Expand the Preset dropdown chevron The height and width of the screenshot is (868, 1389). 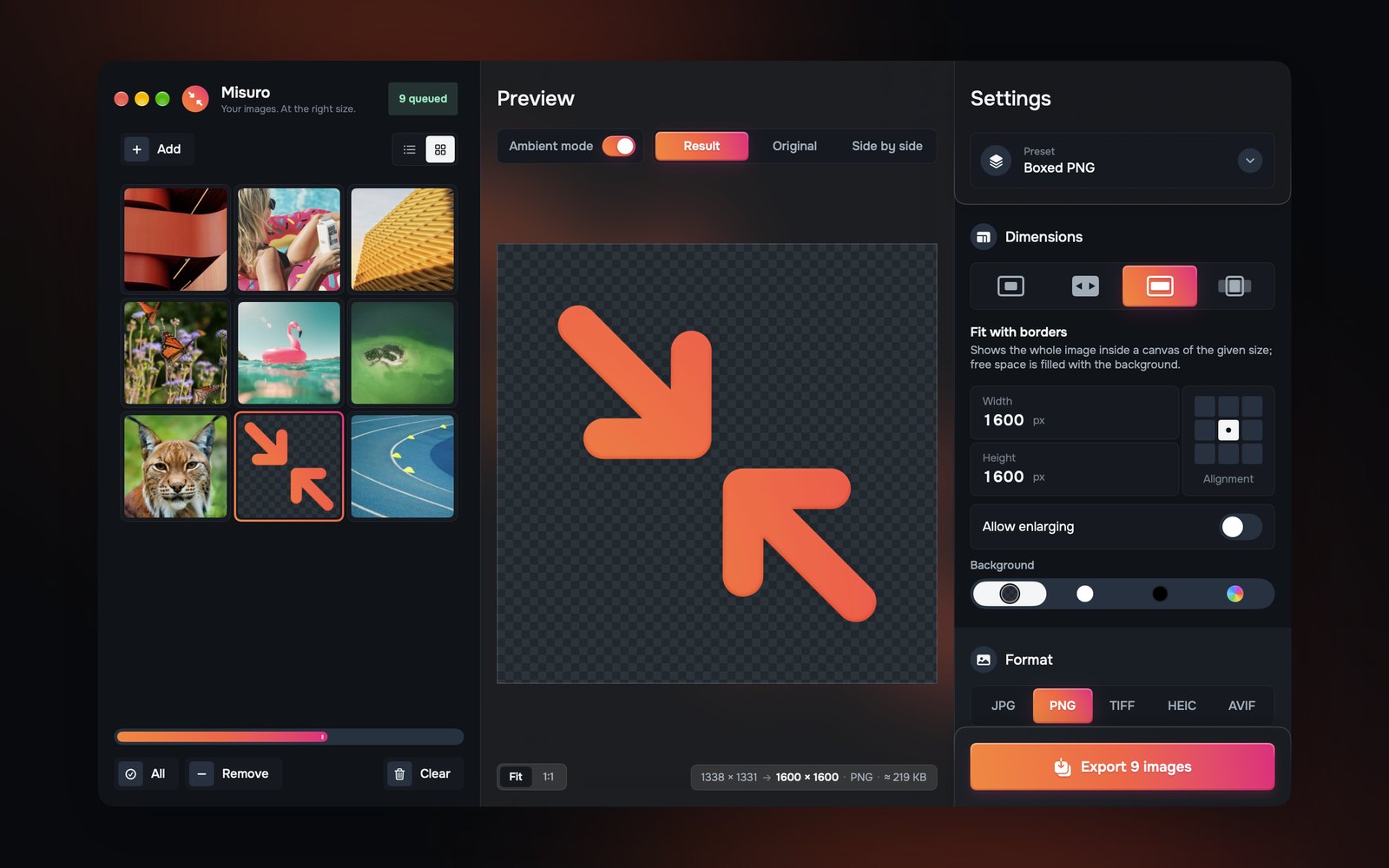pyautogui.click(x=1249, y=161)
